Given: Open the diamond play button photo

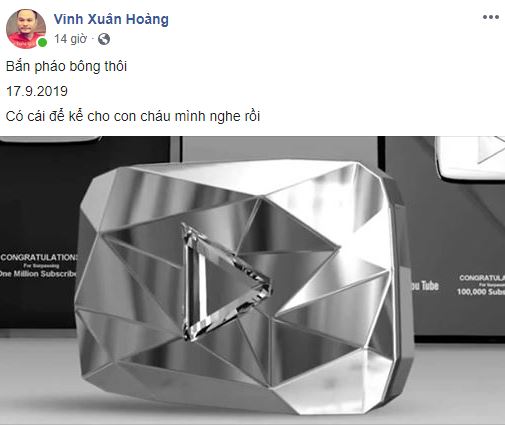Looking at the screenshot, I should (x=252, y=280).
